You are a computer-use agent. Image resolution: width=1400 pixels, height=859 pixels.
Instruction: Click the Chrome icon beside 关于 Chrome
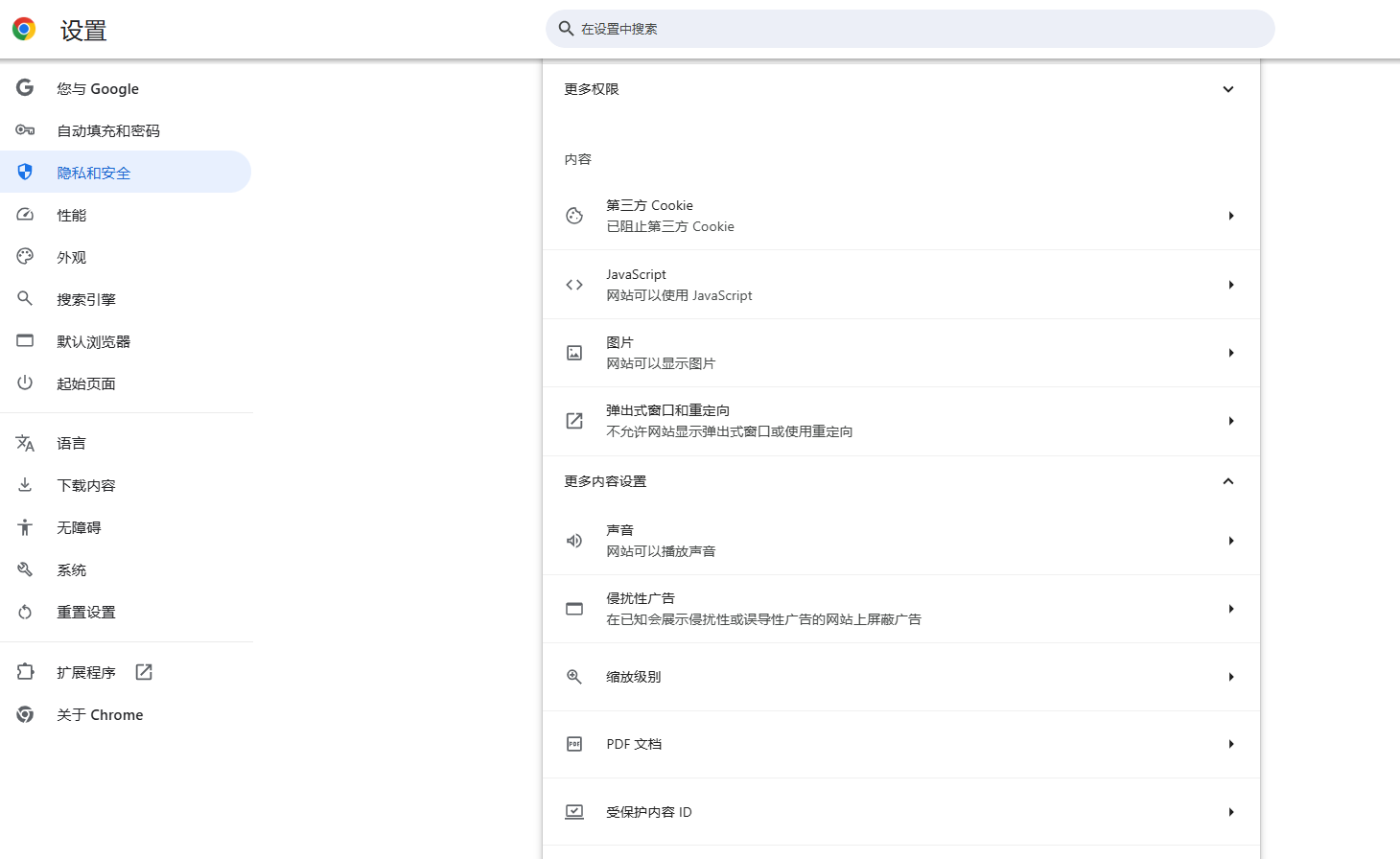point(25,714)
